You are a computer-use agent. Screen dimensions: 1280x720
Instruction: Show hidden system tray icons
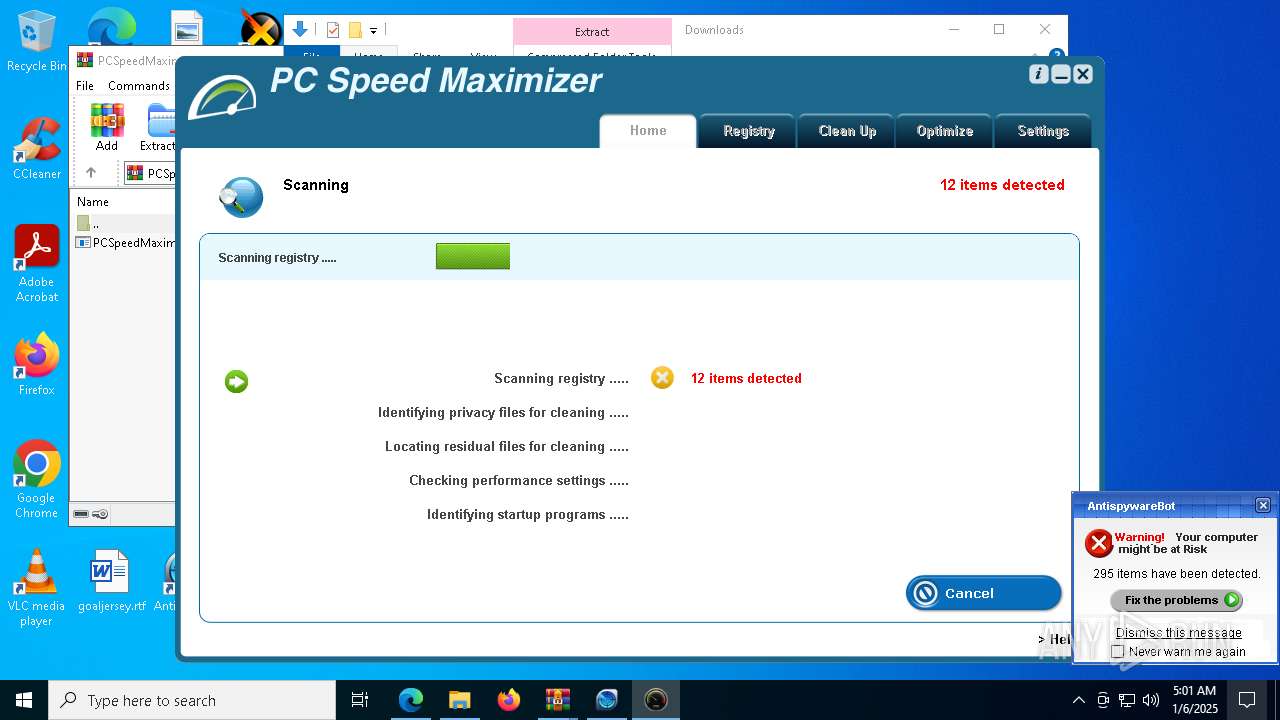pyautogui.click(x=1078, y=700)
